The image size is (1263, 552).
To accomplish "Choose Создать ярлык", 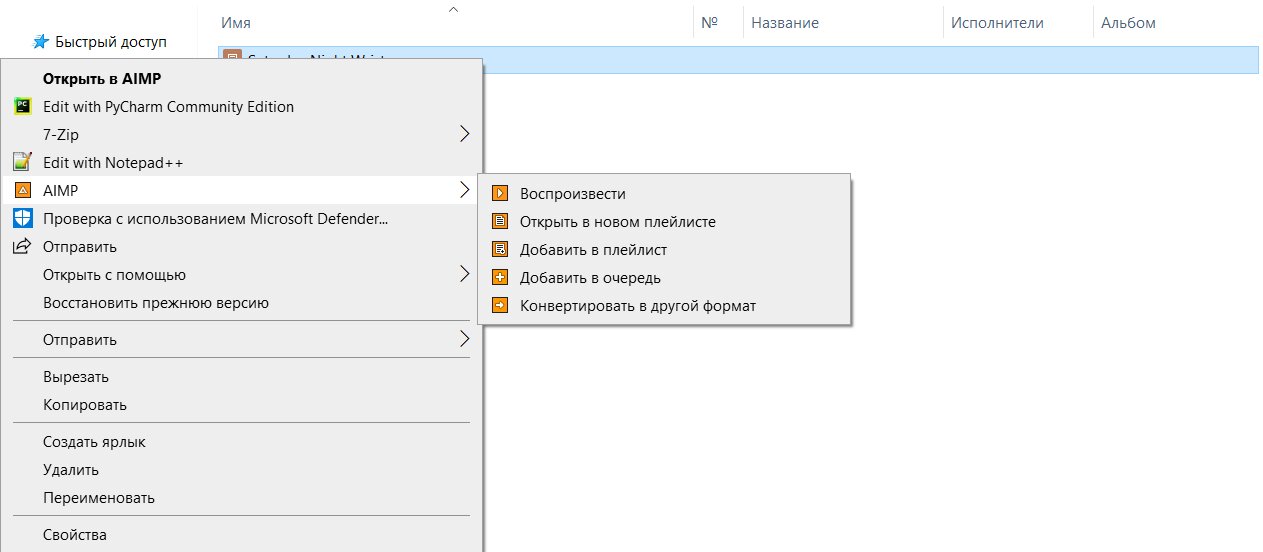I will click(242, 441).
